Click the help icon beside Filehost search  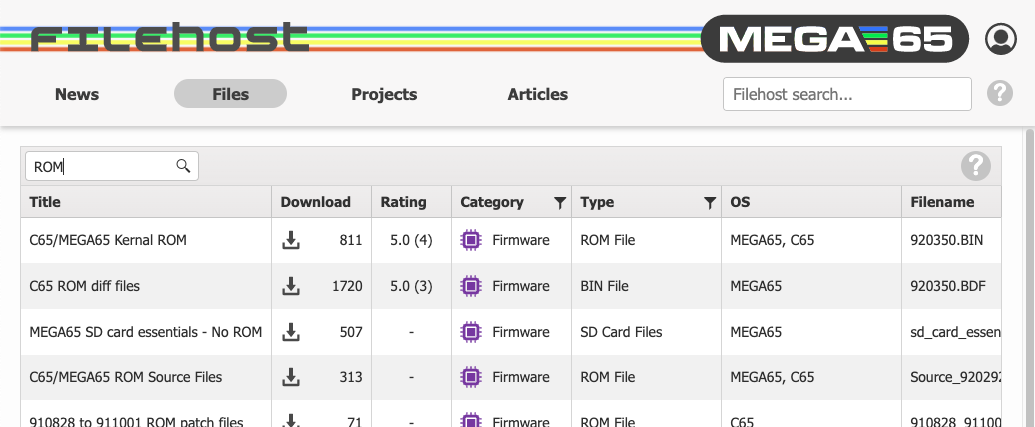click(x=999, y=93)
